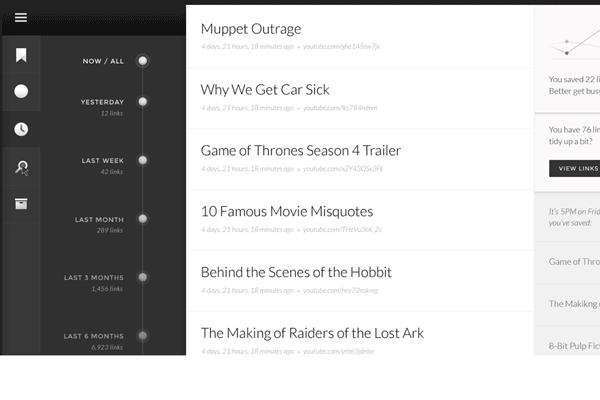
Task: Select the Last Week timeline dot
Action: coord(143,160)
